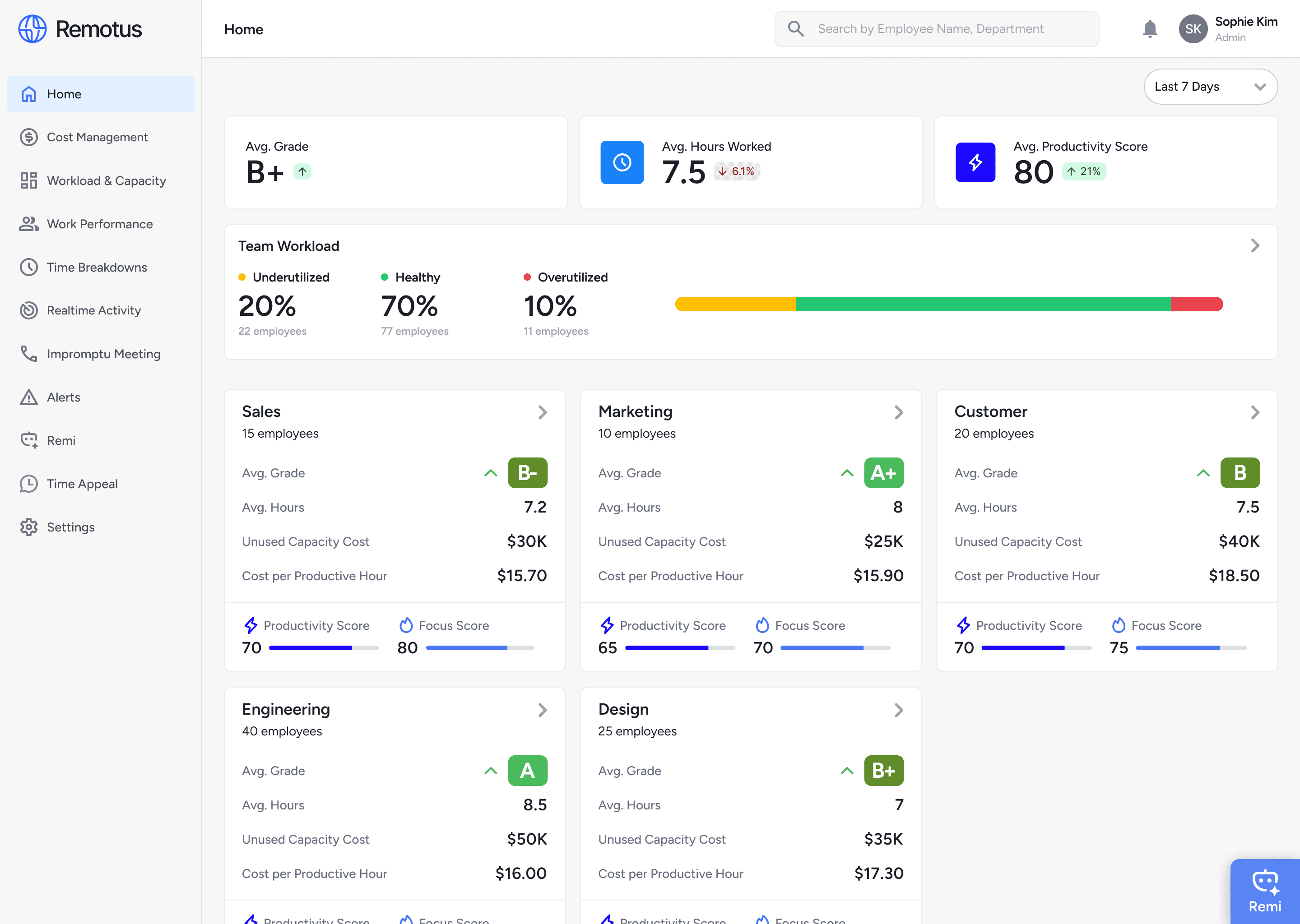Screen dimensions: 1300x924
Task: Click Design cost per hour '$17.30'
Action: (879, 873)
